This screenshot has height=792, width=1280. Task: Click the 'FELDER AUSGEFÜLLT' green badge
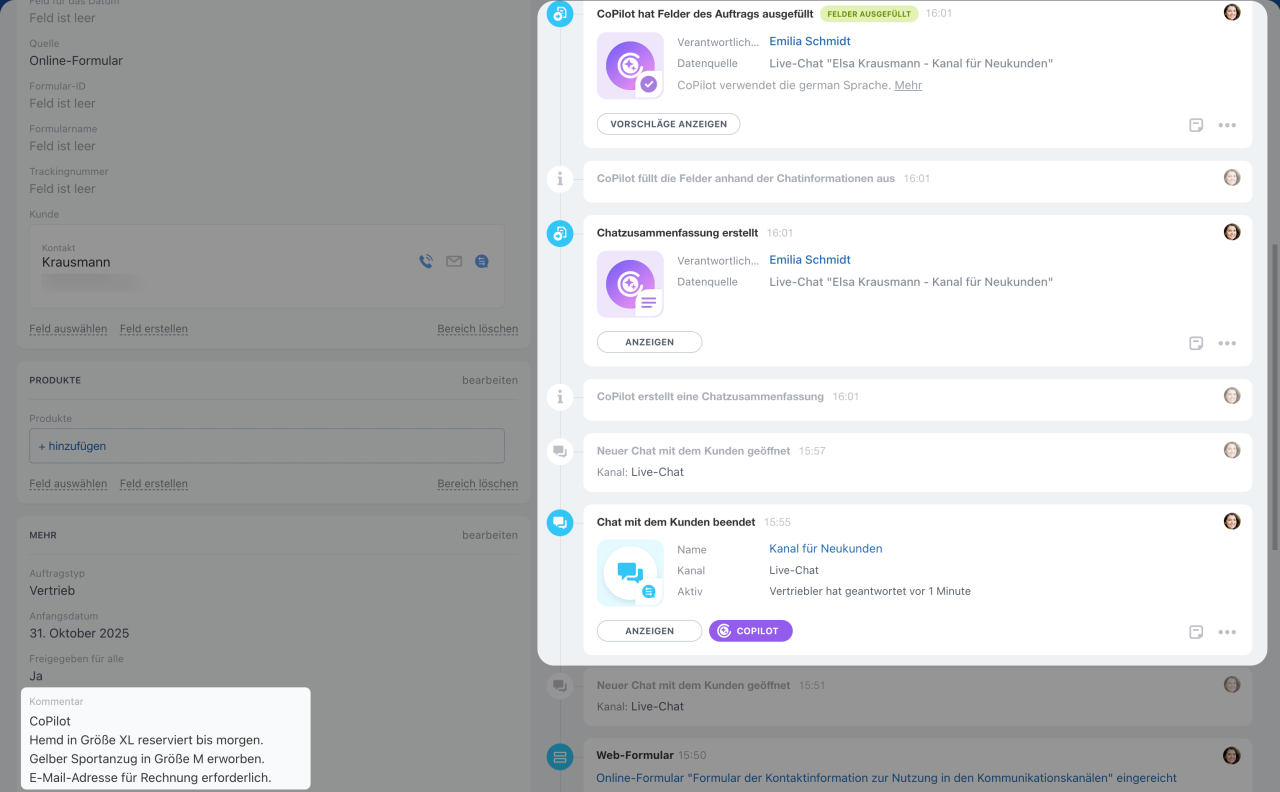coord(869,14)
